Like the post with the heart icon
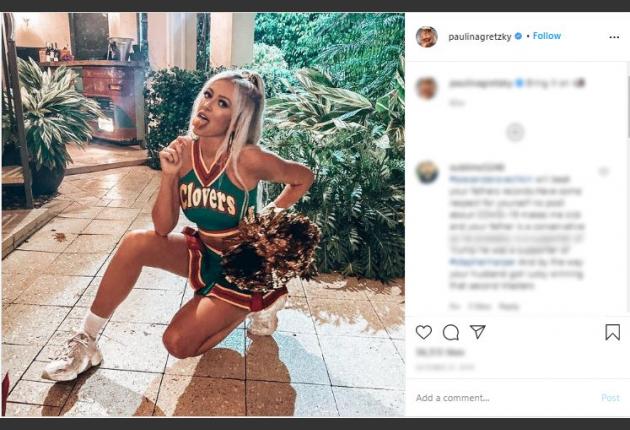 (424, 332)
